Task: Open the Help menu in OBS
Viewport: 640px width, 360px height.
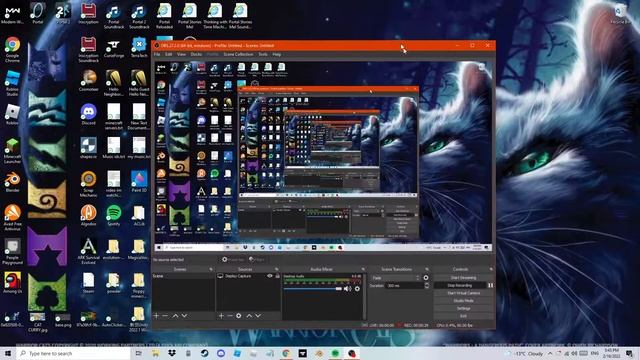Action: [x=277, y=54]
